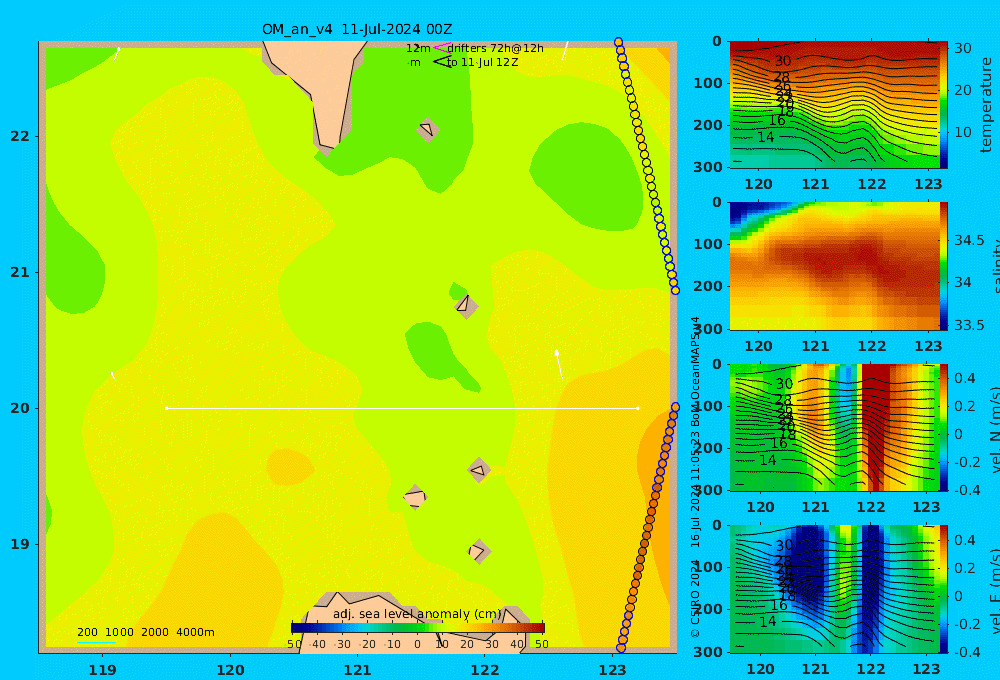Click the temperature color scale bar
Image resolution: width=1000 pixels, height=680 pixels.
[944, 105]
